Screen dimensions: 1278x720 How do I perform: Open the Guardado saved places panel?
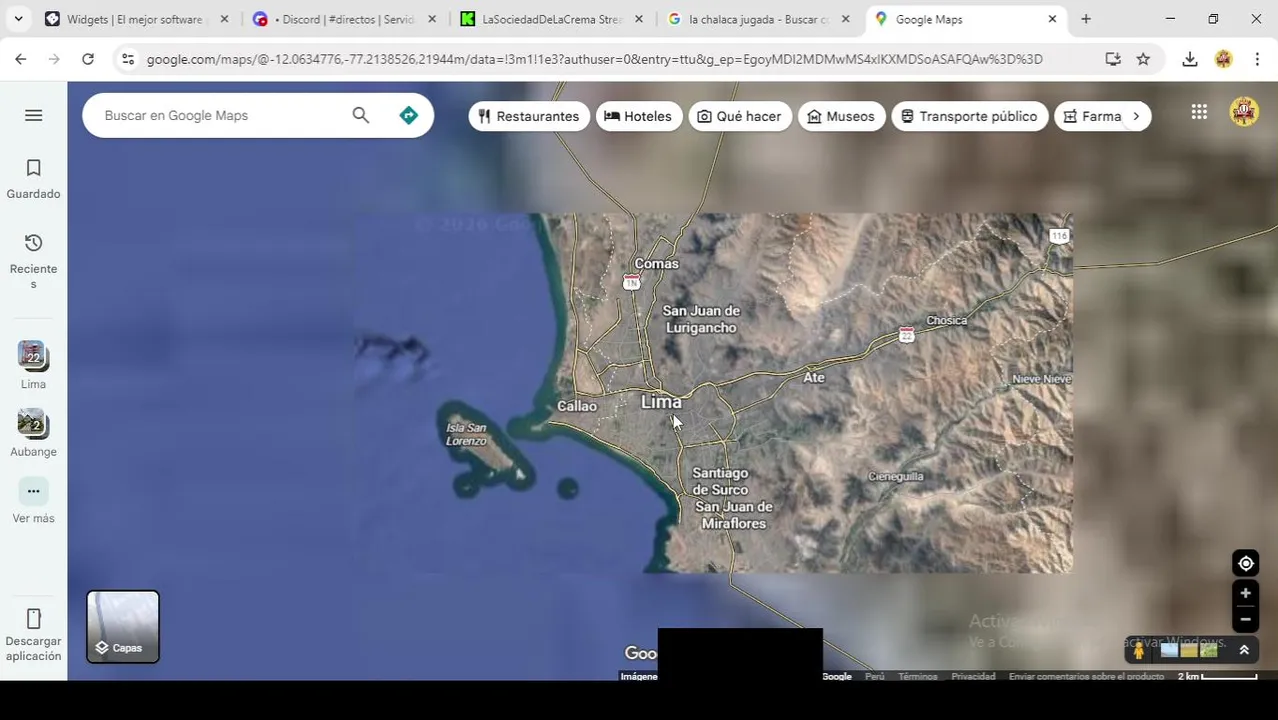click(x=33, y=179)
